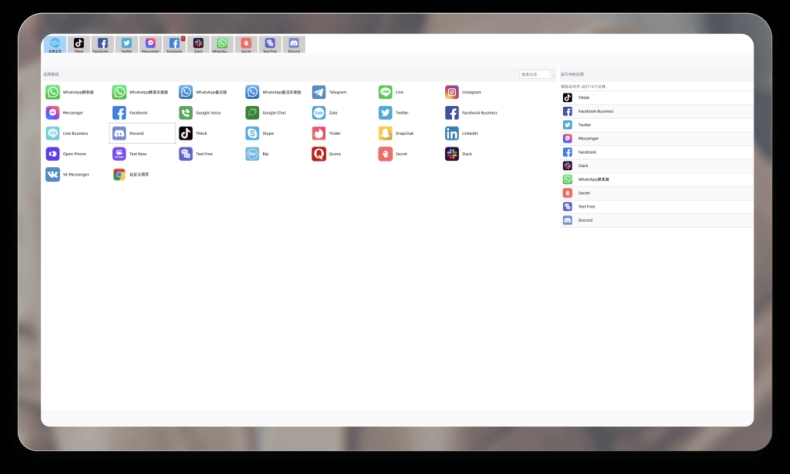The image size is (790, 474).
Task: Open Snapchat from the app grid
Action: coord(385,133)
